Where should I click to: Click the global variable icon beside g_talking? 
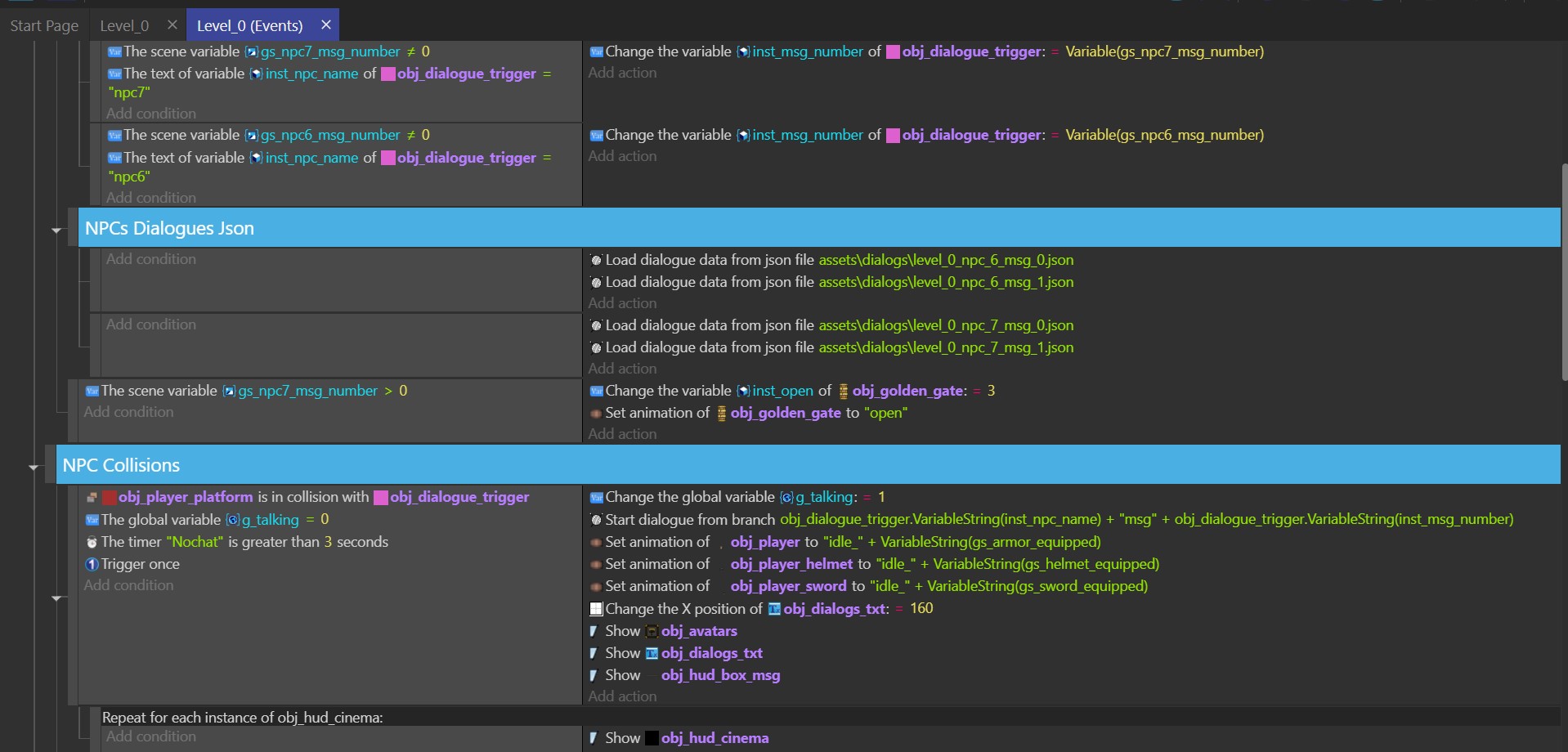pyautogui.click(x=231, y=520)
